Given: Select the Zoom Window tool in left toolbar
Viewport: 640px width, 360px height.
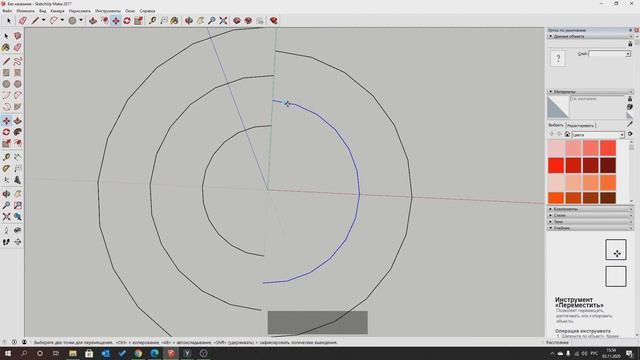Looking at the screenshot, I should pos(18,205).
